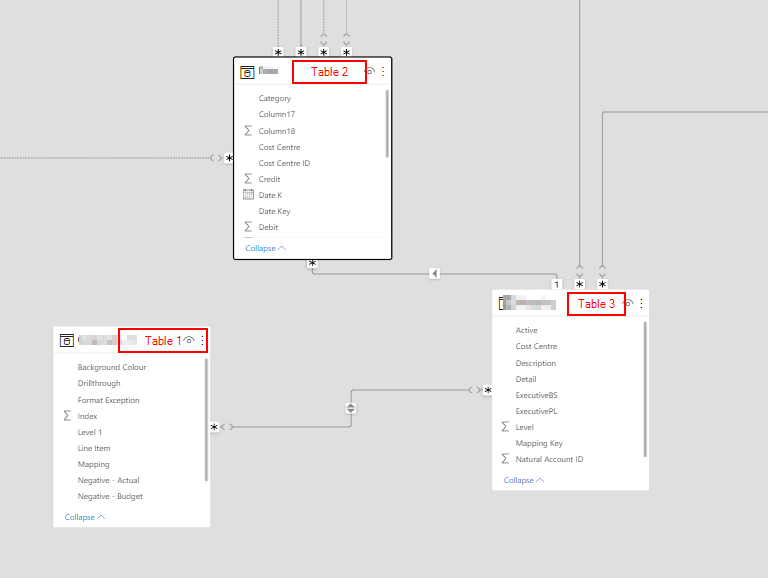Select the Line Item field
This screenshot has height=578, width=768.
94,448
